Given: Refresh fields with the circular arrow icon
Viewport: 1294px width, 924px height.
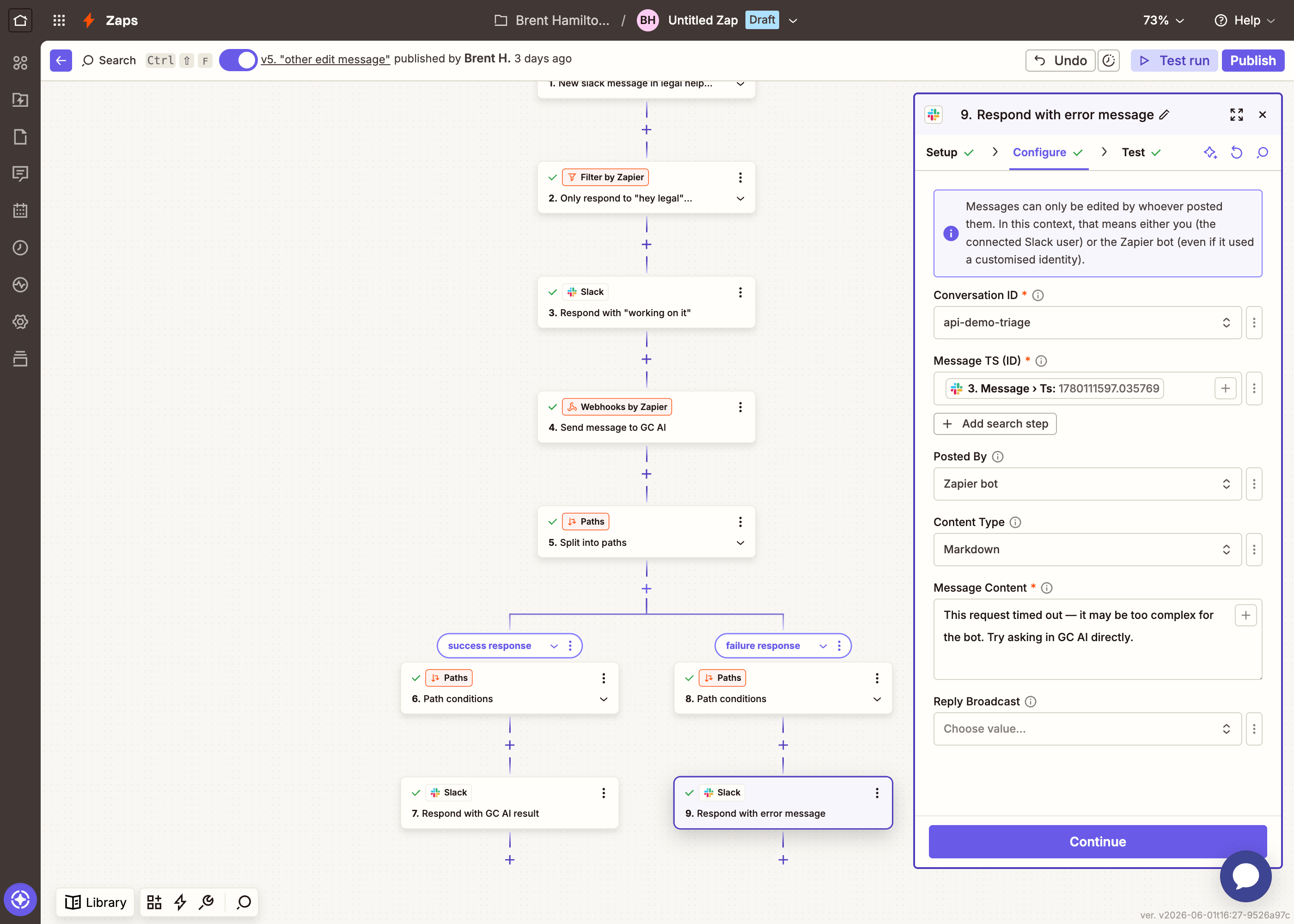Looking at the screenshot, I should pos(1237,153).
